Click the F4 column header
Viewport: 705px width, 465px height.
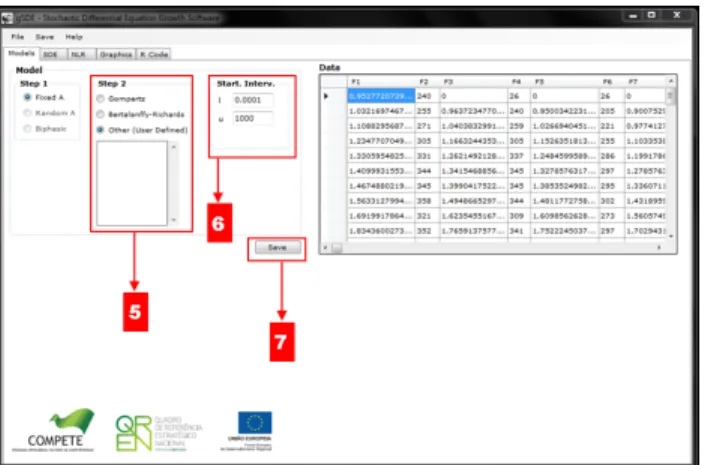pyautogui.click(x=519, y=82)
